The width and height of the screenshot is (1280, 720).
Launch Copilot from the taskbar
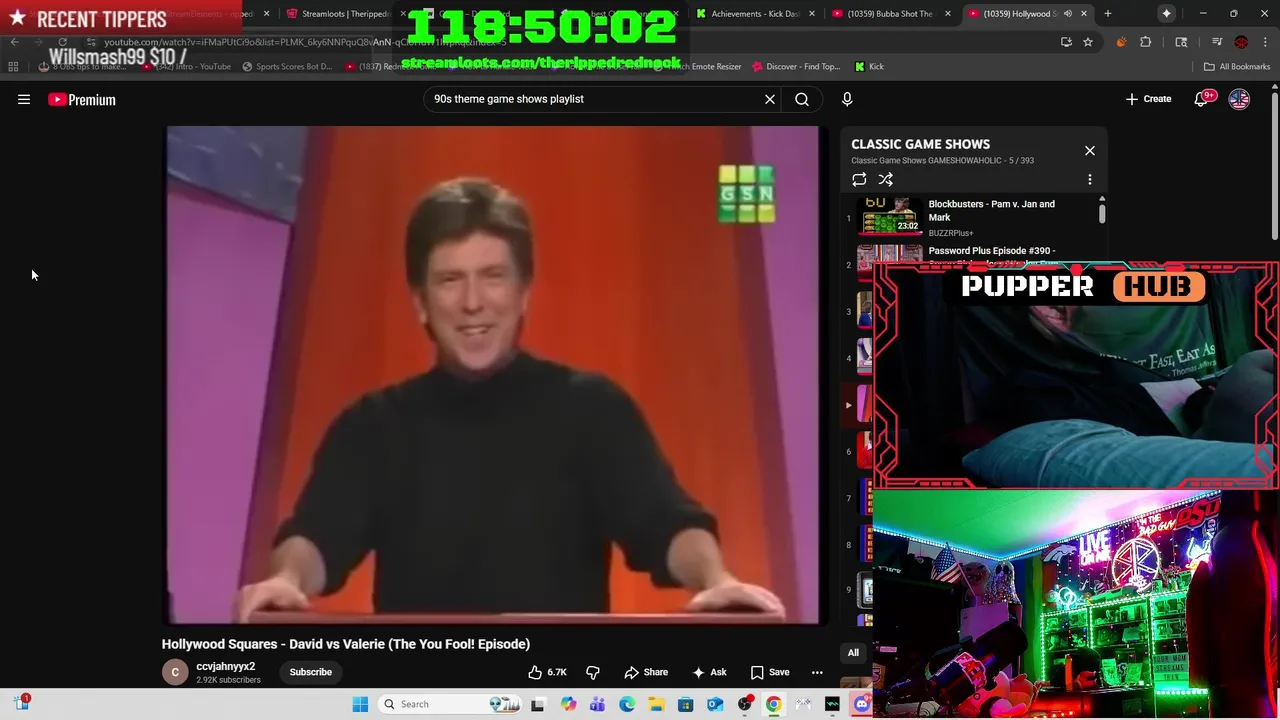pyautogui.click(x=569, y=704)
